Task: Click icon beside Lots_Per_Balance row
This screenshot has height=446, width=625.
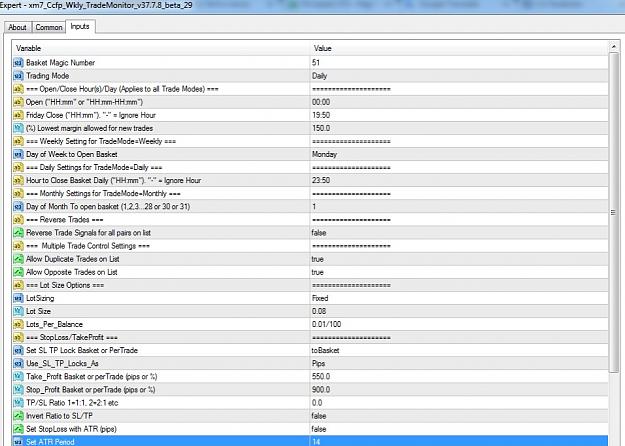Action: [x=18, y=324]
